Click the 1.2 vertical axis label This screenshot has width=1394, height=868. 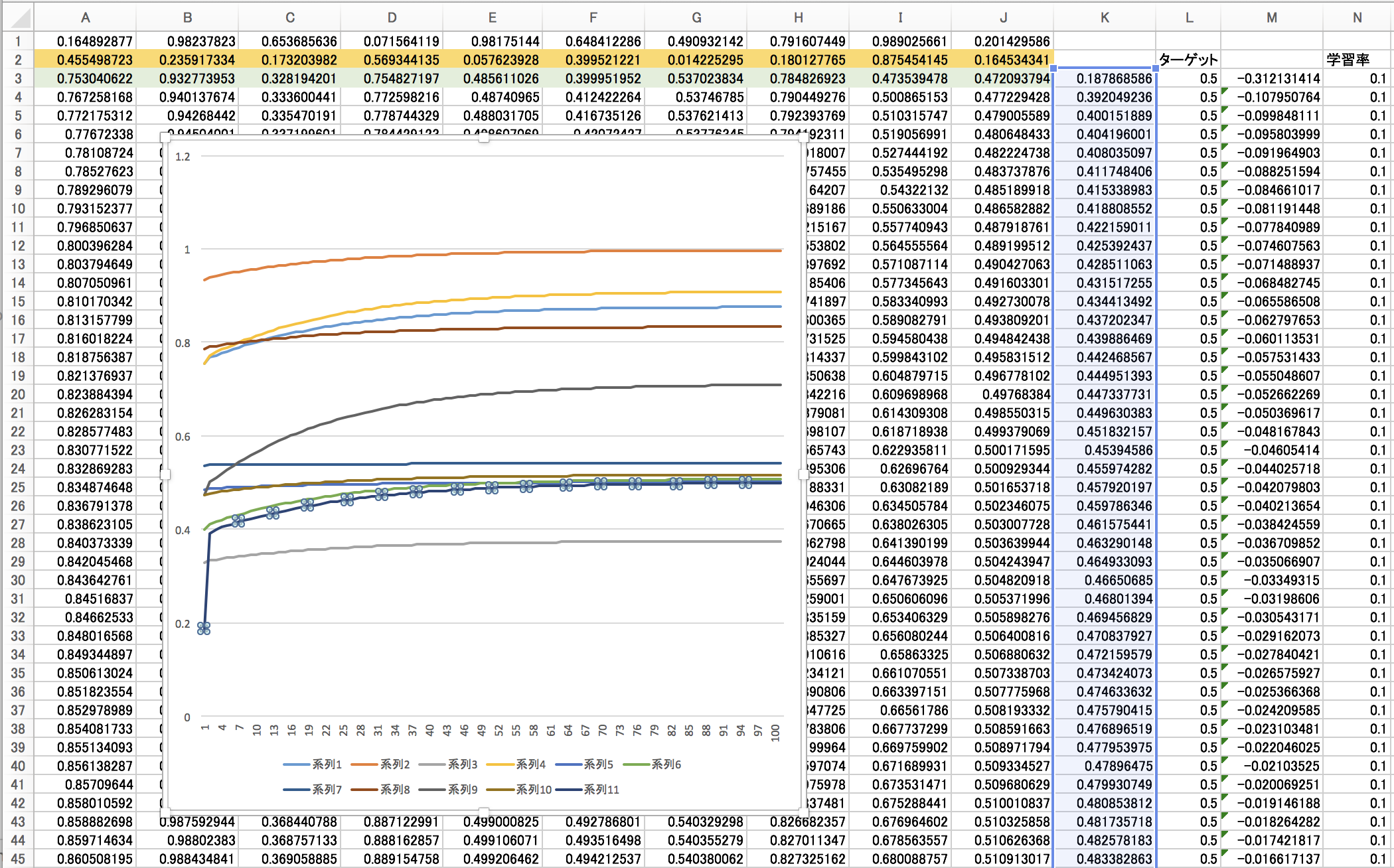(x=183, y=157)
